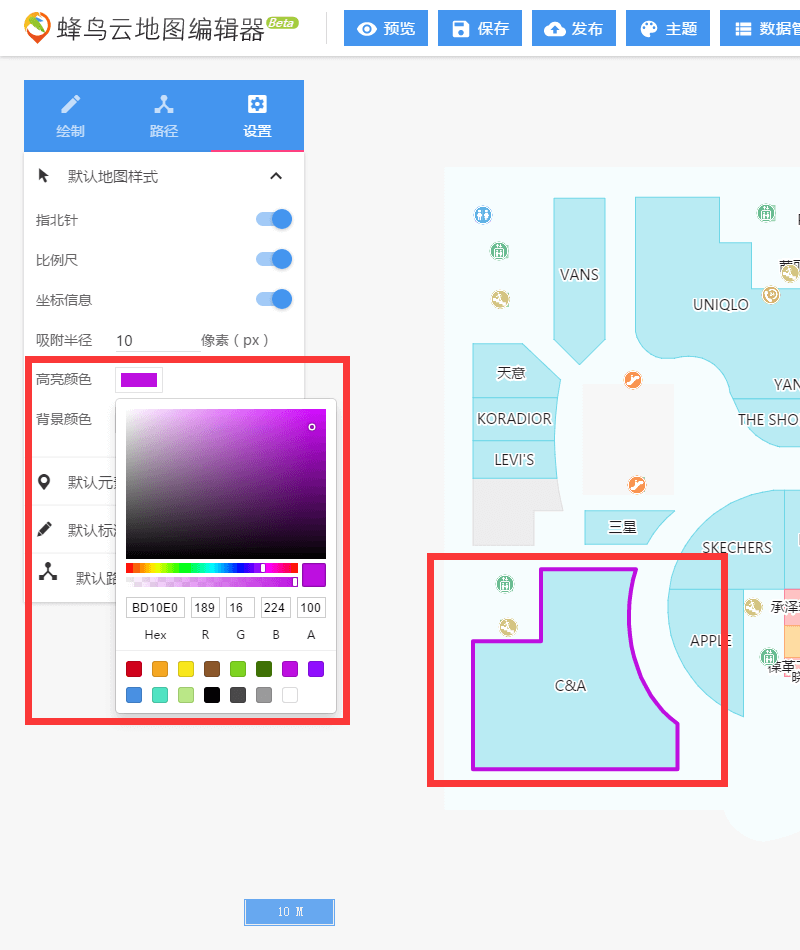Switch to the 设置 settings tab
Screen dimensions: 800x950
pos(257,116)
